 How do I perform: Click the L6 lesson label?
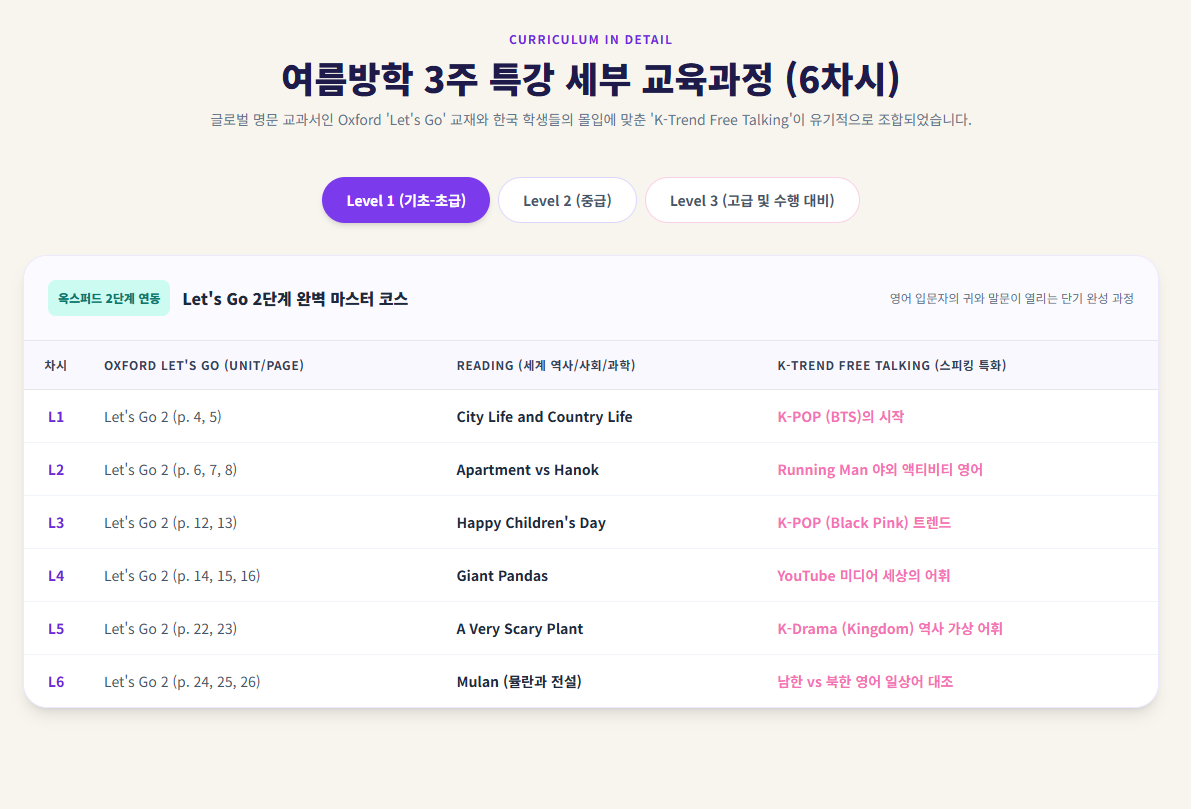pos(56,682)
